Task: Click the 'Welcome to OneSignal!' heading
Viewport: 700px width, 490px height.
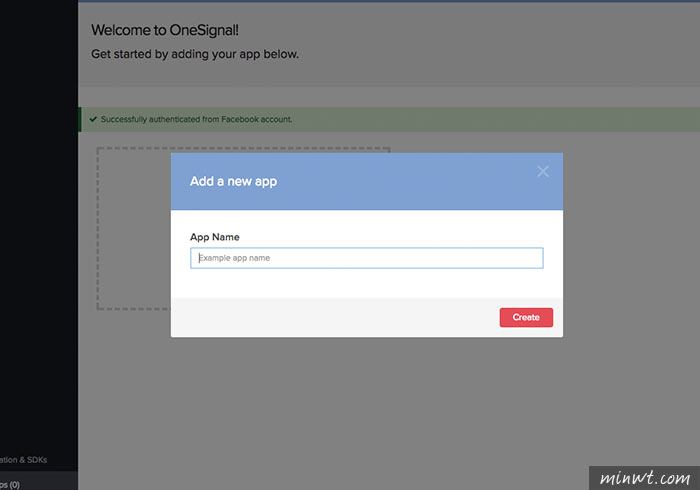Action: tap(165, 30)
